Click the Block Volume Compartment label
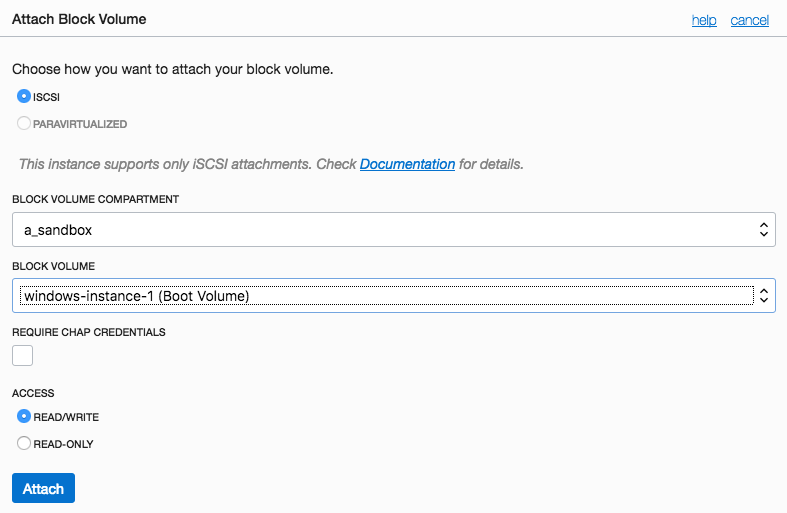 tap(95, 199)
